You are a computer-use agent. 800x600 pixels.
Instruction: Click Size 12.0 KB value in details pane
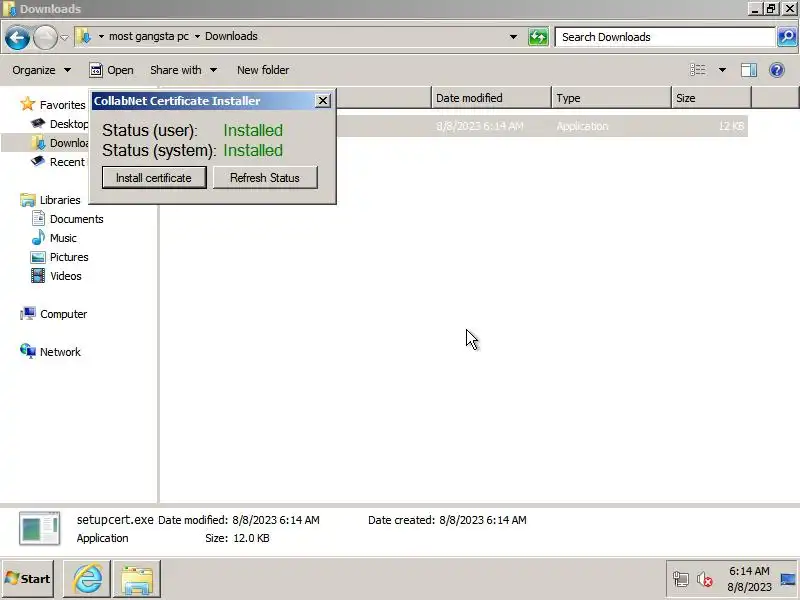(x=251, y=538)
